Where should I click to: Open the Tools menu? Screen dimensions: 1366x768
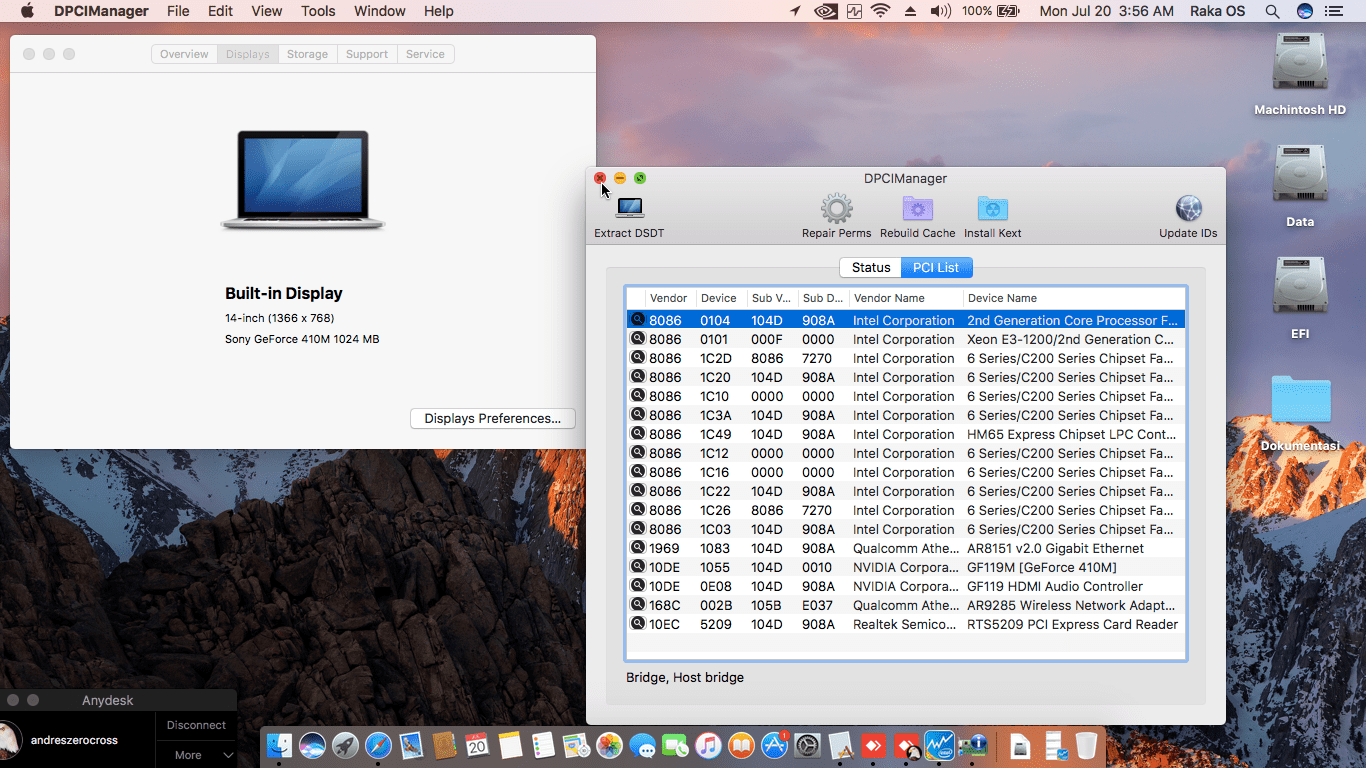(x=318, y=11)
